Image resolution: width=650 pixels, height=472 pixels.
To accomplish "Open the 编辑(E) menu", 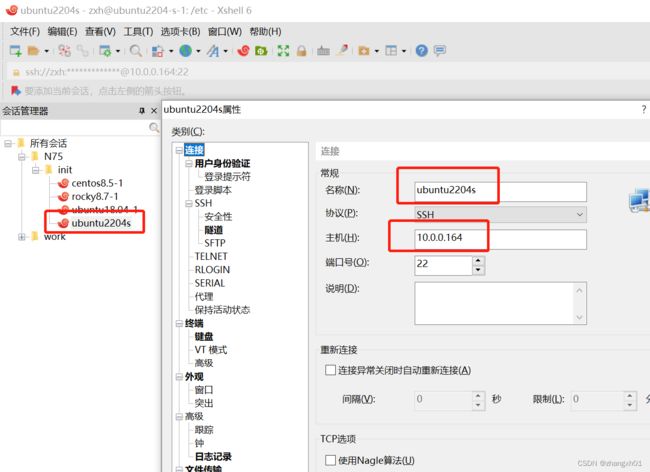I will point(62,31).
